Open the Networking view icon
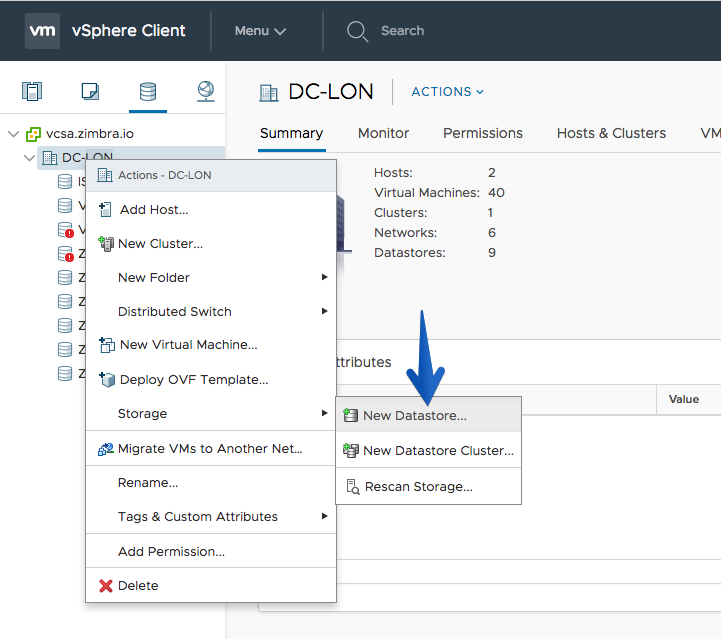The image size is (721, 639). pos(206,91)
